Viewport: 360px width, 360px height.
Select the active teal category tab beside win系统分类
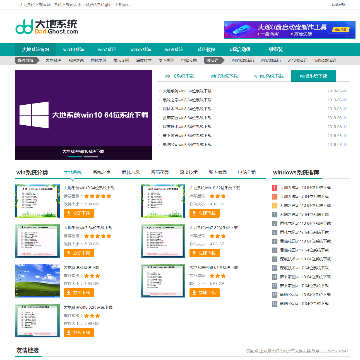[73, 172]
